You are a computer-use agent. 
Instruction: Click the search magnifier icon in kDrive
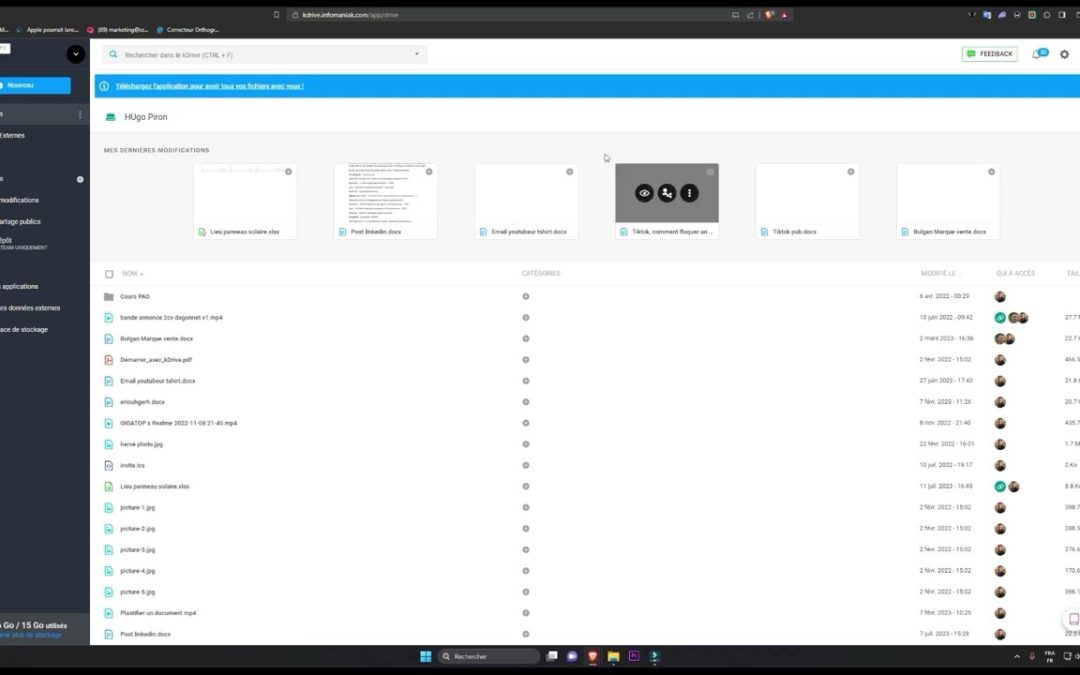(114, 54)
